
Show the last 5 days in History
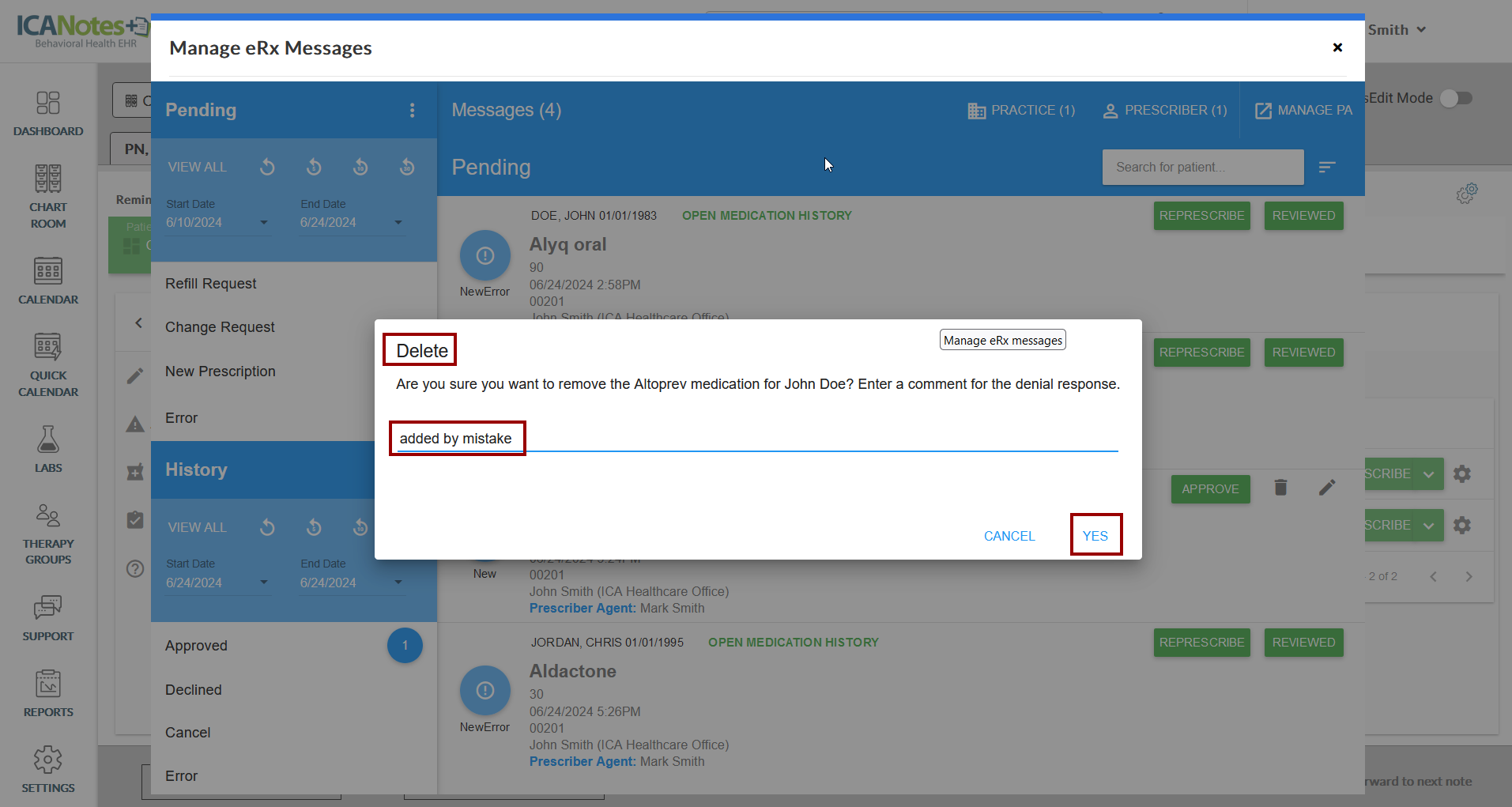314,527
